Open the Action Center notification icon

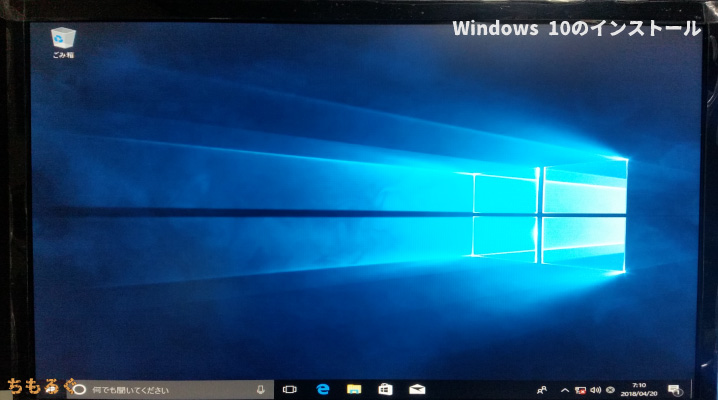point(674,390)
